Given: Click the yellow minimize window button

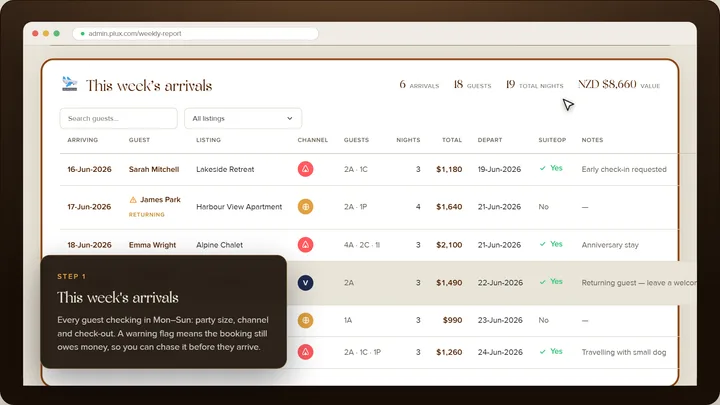Looking at the screenshot, I should [x=46, y=34].
